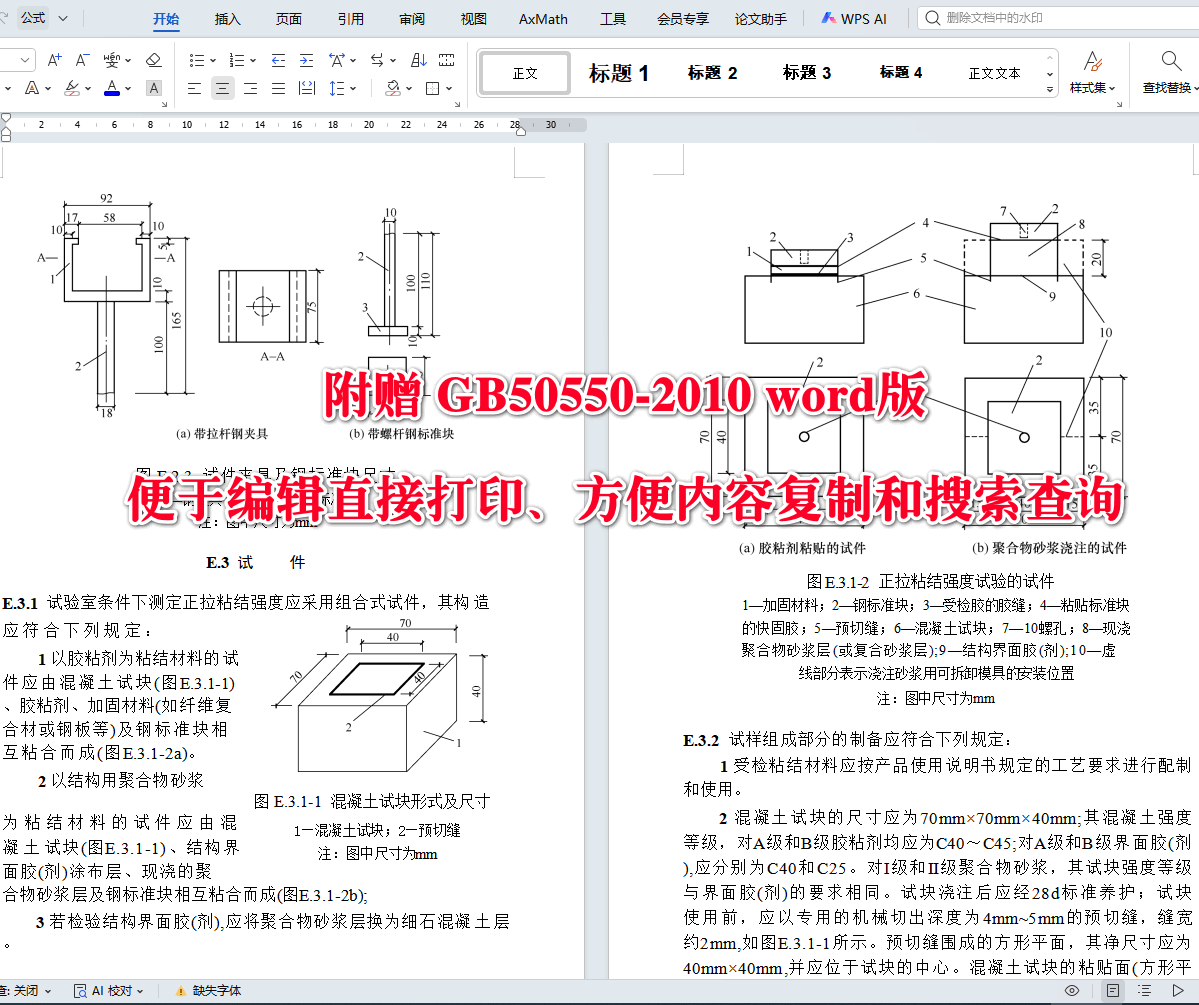This screenshot has height=1005, width=1199.
Task: Apply text highlight color
Action: (72, 89)
